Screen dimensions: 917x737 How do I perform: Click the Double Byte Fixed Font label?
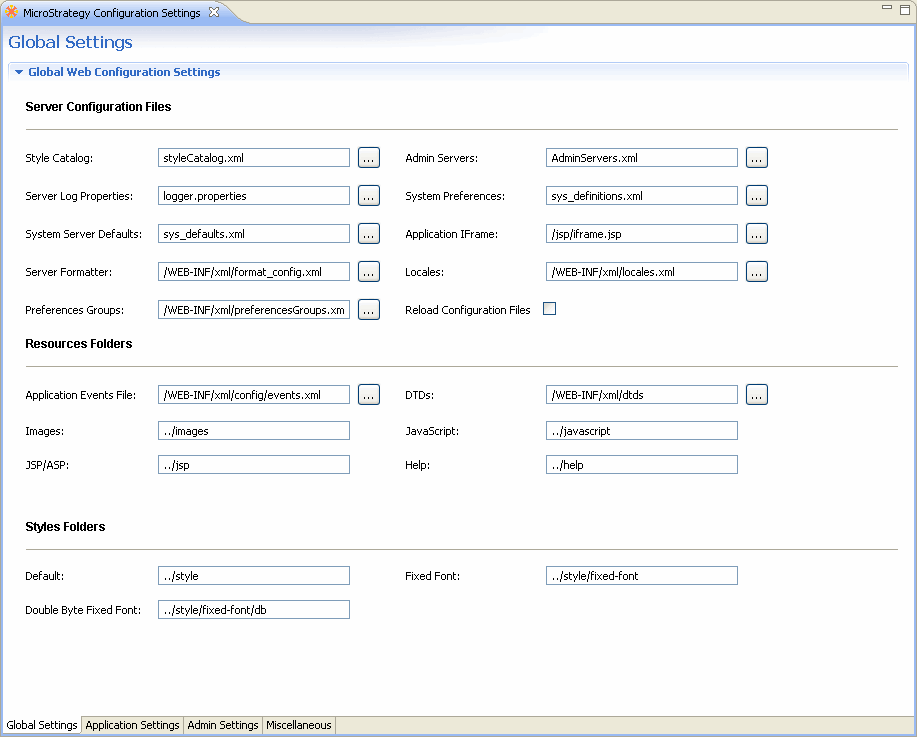coord(83,610)
